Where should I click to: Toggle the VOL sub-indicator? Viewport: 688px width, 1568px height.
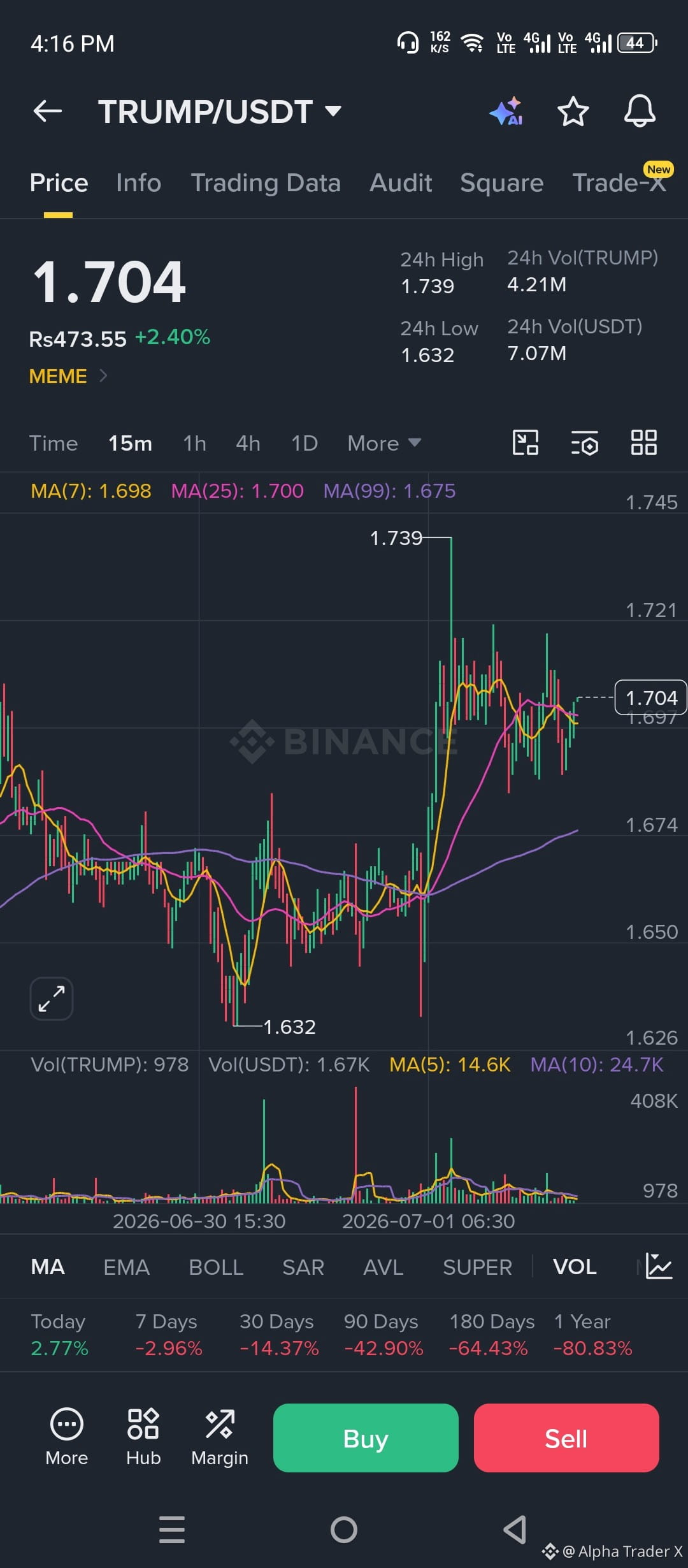click(575, 1267)
